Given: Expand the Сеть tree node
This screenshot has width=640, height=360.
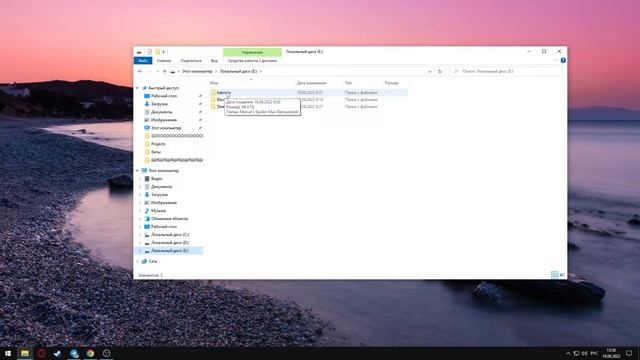Looking at the screenshot, I should pos(138,261).
